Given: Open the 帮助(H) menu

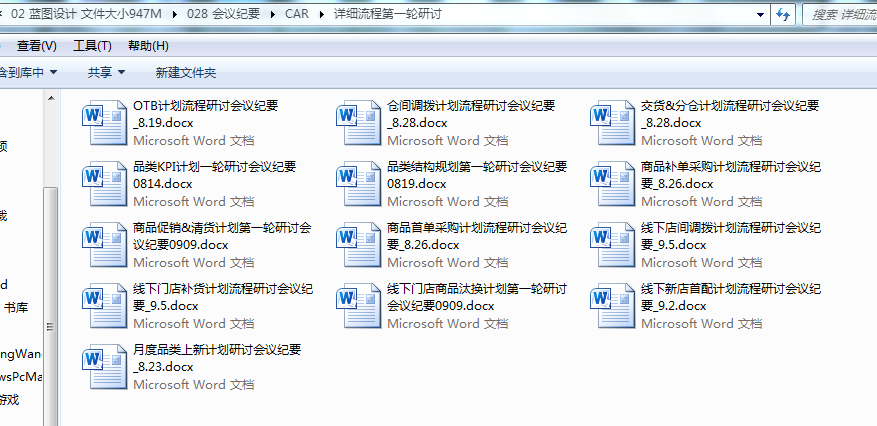Looking at the screenshot, I should pyautogui.click(x=148, y=46).
